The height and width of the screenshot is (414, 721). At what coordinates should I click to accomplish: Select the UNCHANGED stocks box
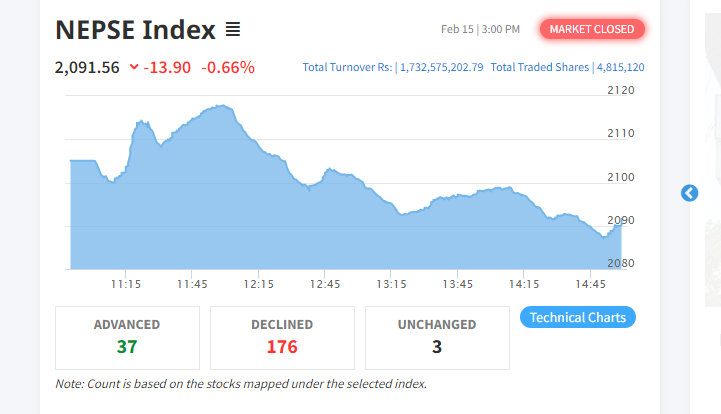(x=437, y=337)
